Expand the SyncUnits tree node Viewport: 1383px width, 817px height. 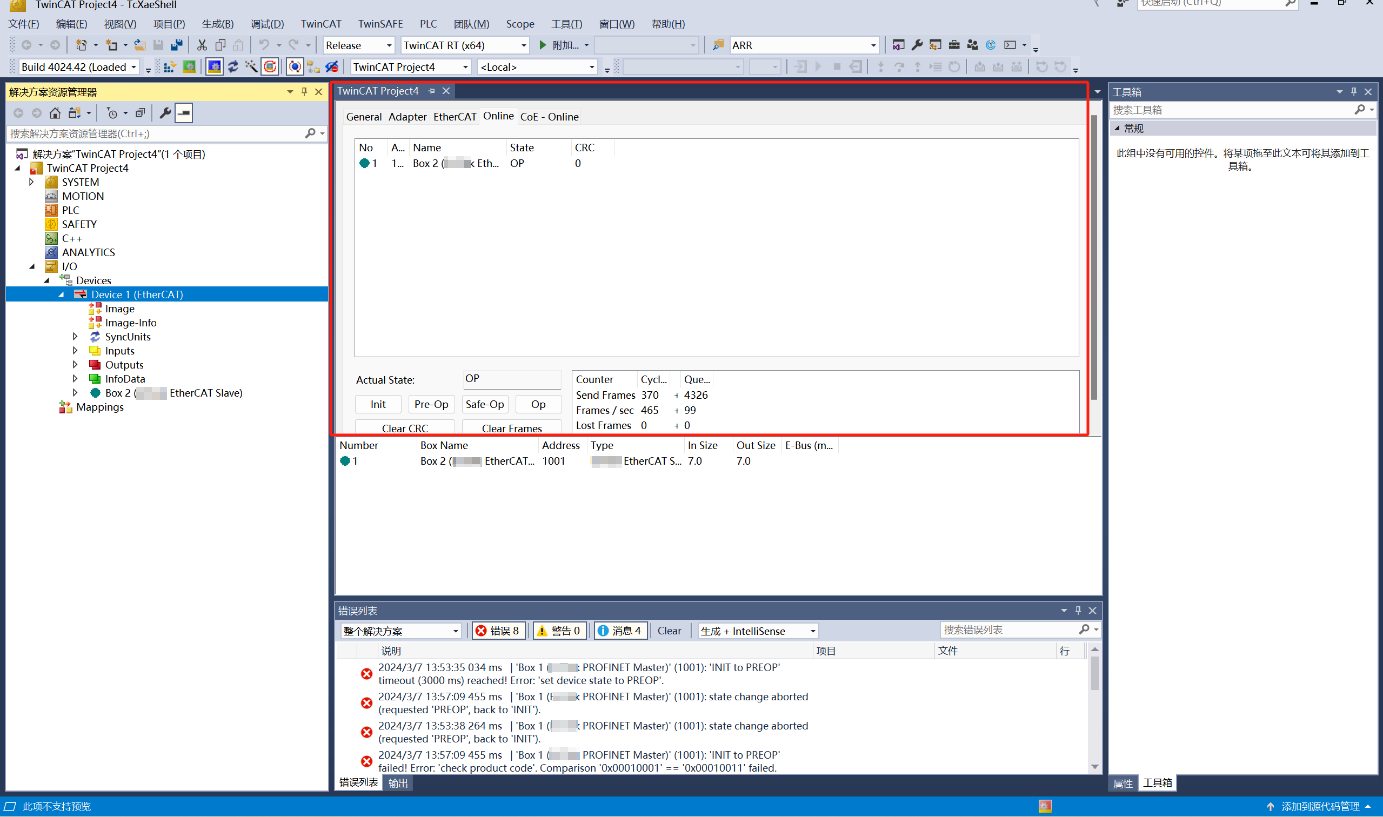(75, 337)
